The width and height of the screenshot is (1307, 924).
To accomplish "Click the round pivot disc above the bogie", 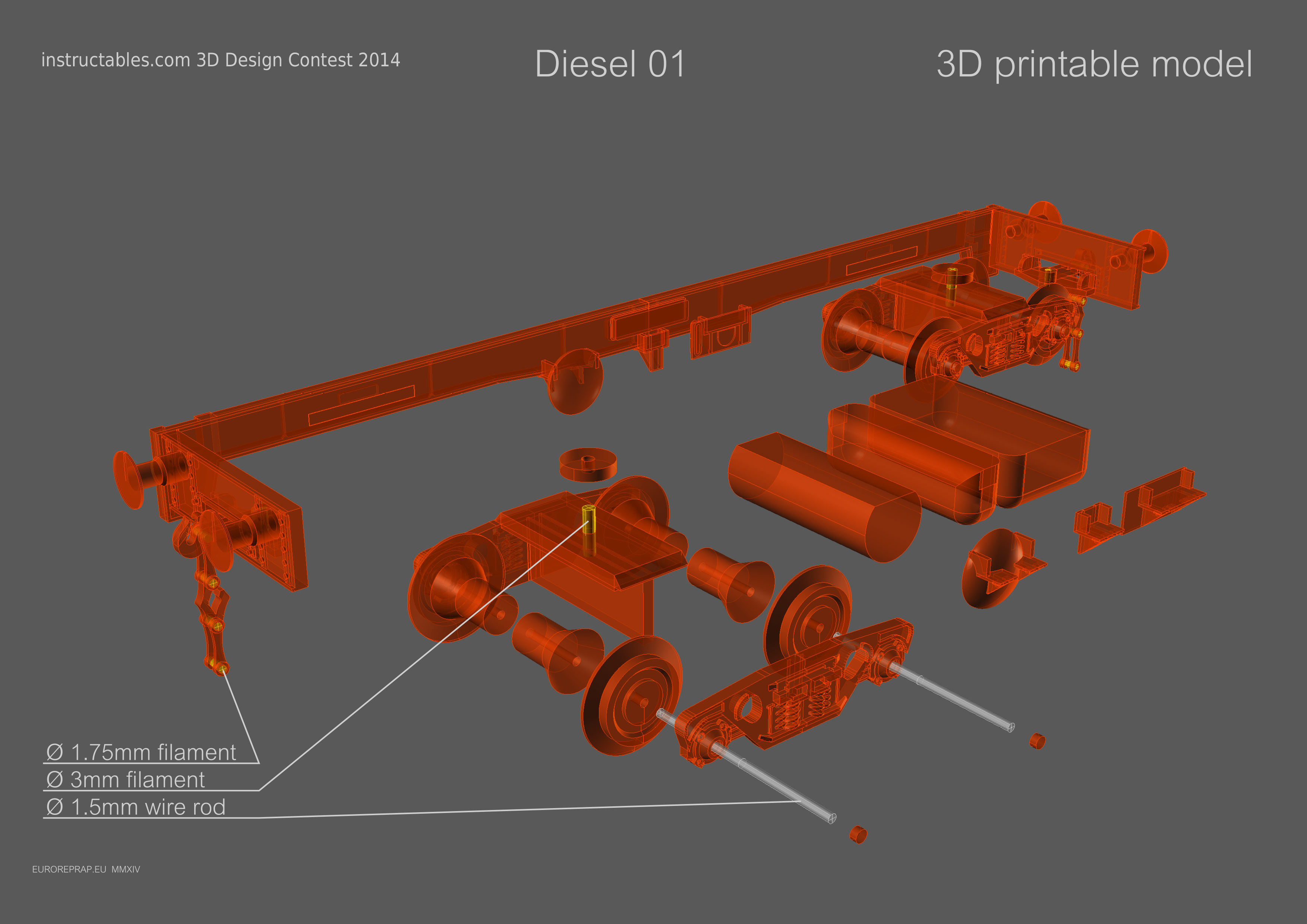I will pyautogui.click(x=588, y=464).
